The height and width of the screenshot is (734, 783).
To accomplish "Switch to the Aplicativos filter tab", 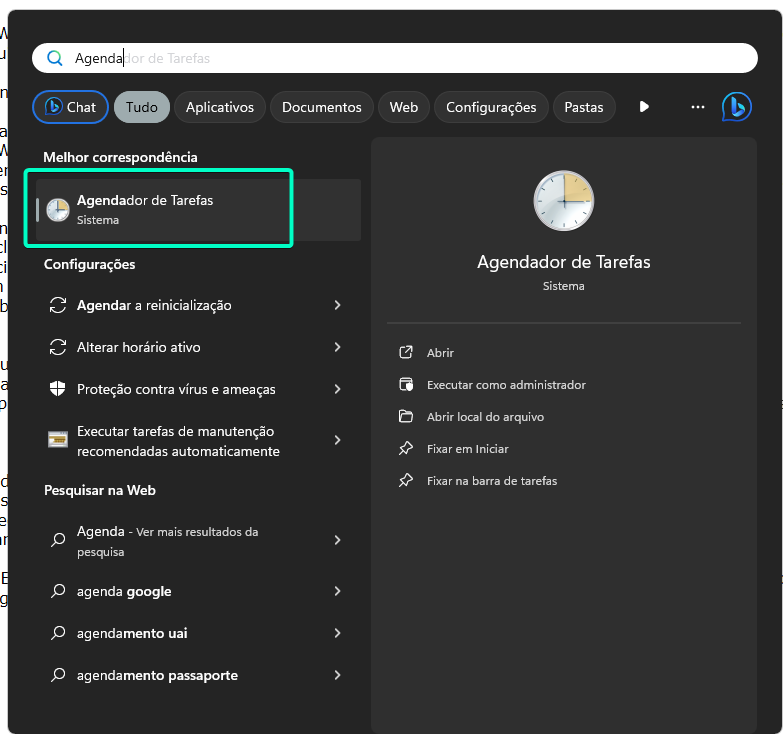I will pos(220,107).
